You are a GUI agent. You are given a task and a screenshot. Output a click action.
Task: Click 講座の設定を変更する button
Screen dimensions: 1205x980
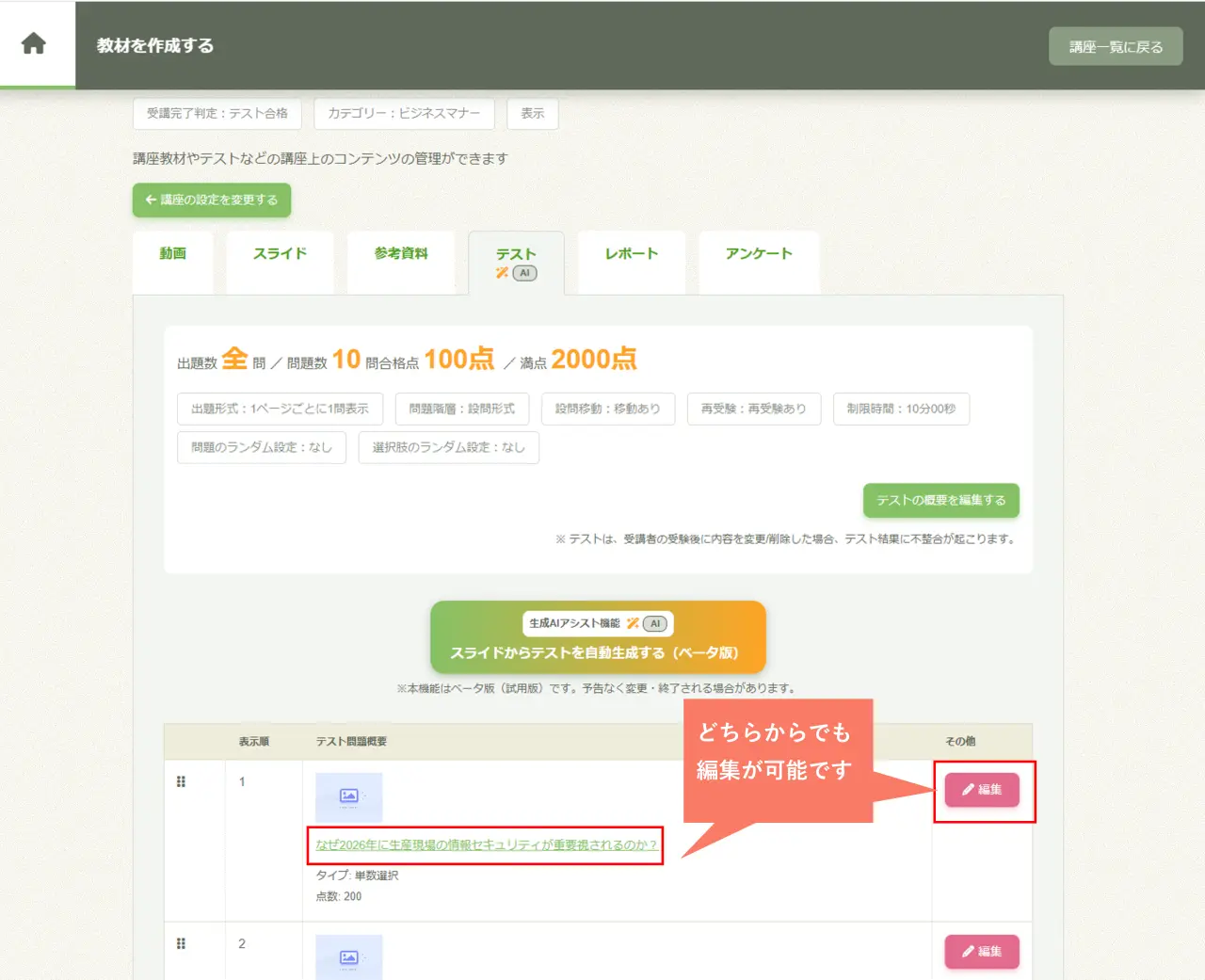(x=212, y=200)
